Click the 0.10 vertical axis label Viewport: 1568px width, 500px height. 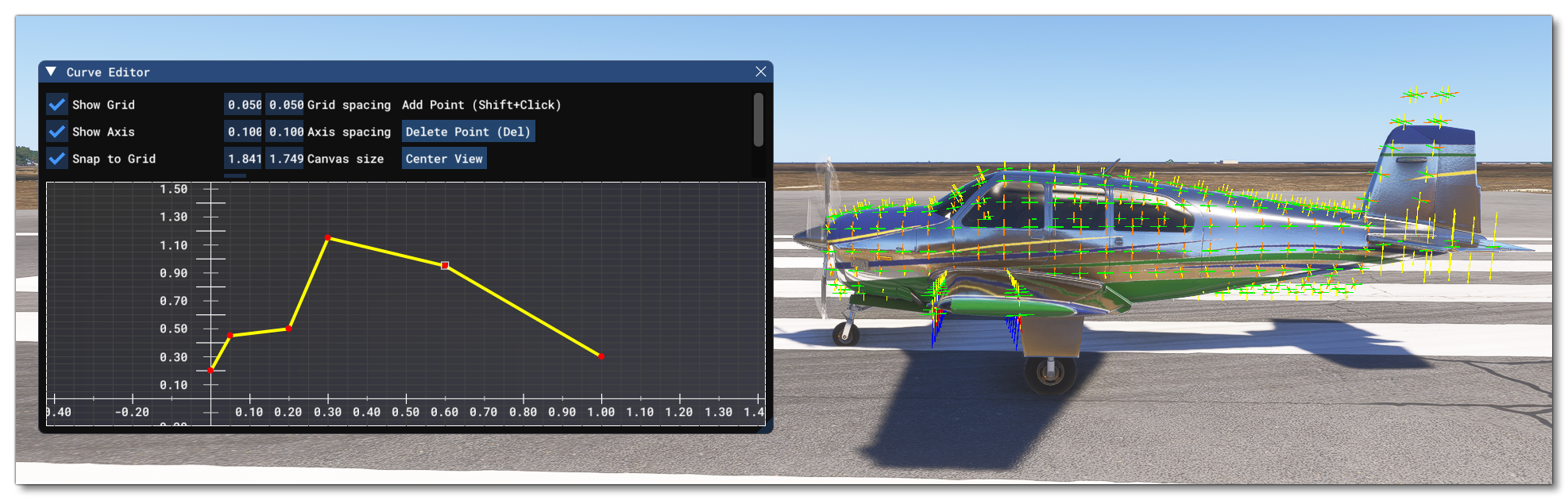coord(173,385)
